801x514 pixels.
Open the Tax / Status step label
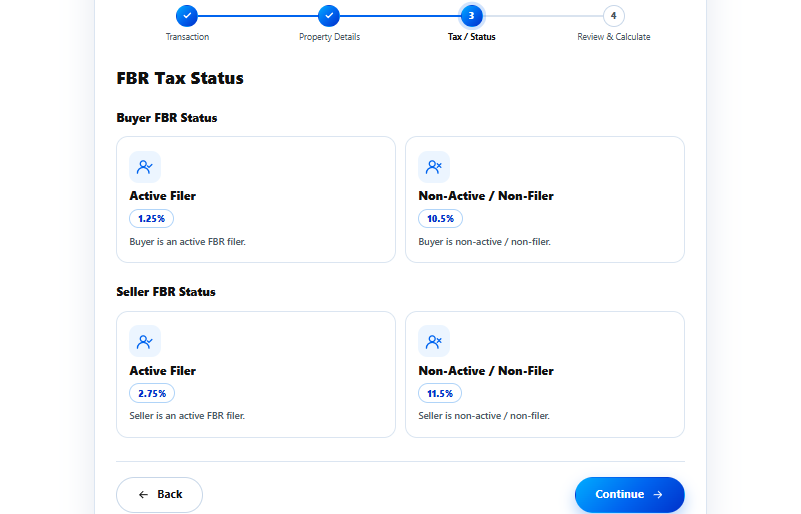[x=472, y=37]
